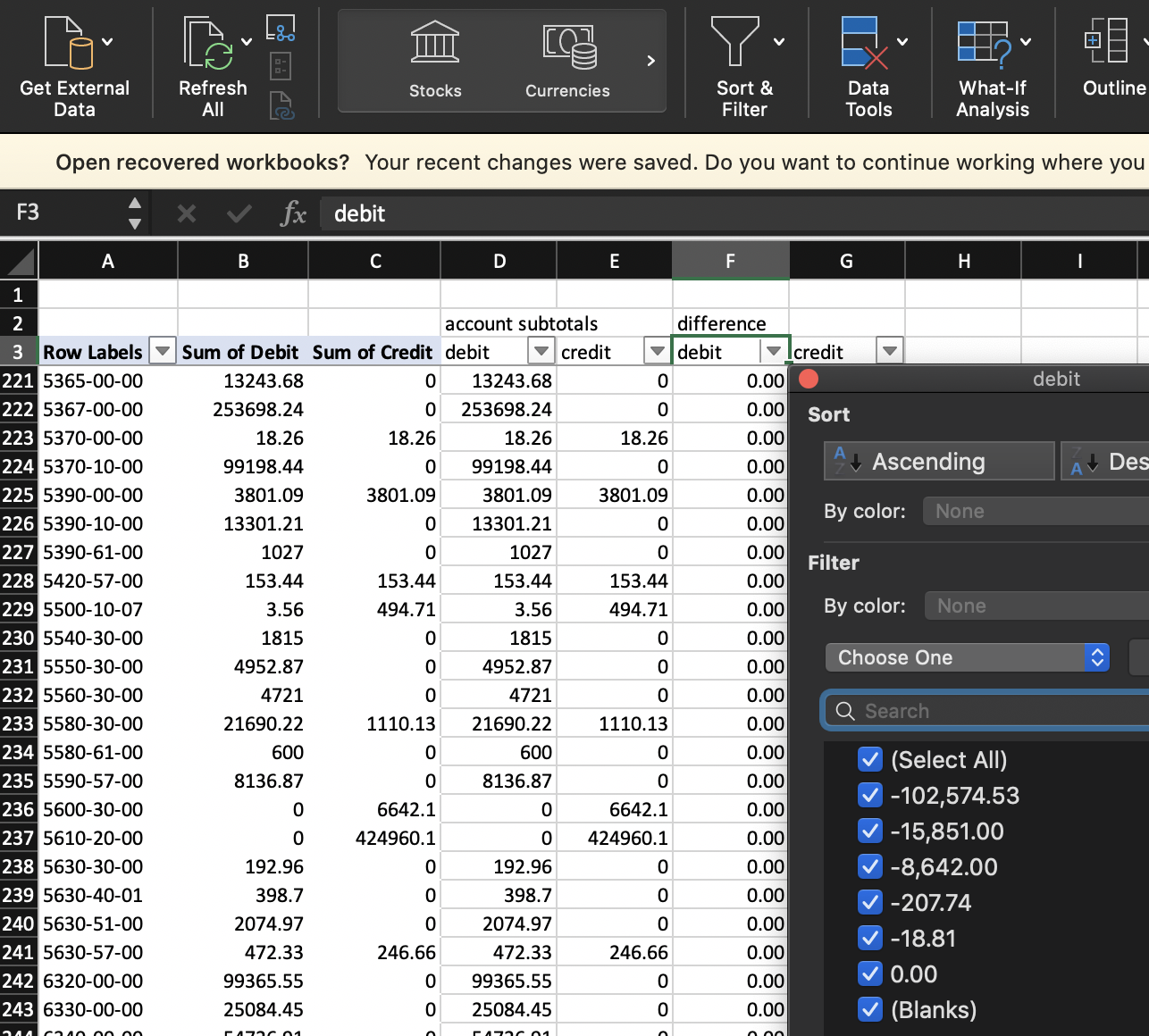The height and width of the screenshot is (1036, 1149).
Task: Uncheck the 0.00 filter value
Action: pyautogui.click(x=870, y=974)
